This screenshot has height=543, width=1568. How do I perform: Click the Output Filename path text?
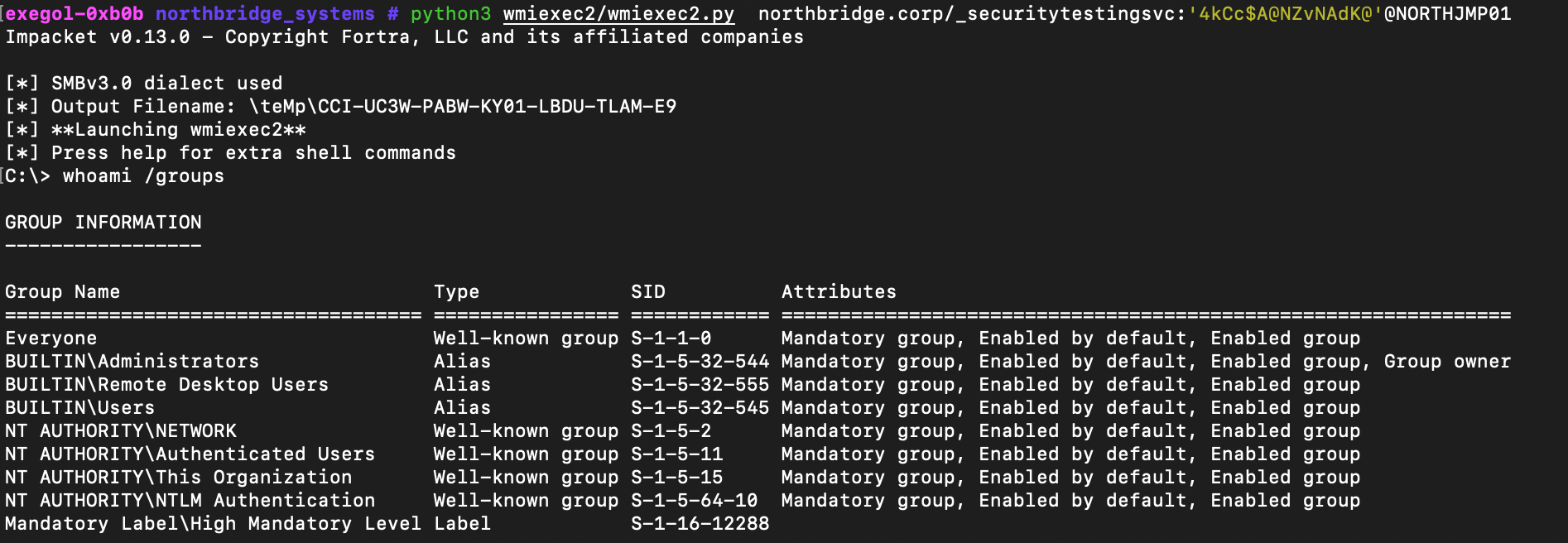462,107
